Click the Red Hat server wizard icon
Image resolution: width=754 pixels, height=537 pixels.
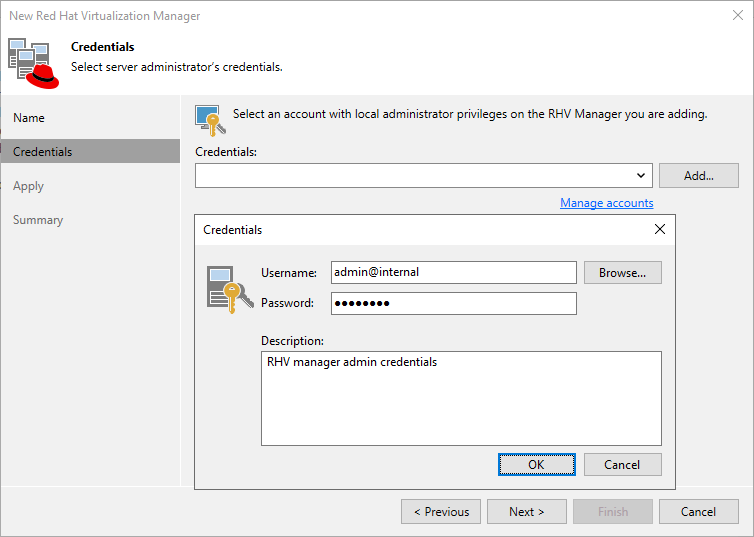[33, 62]
